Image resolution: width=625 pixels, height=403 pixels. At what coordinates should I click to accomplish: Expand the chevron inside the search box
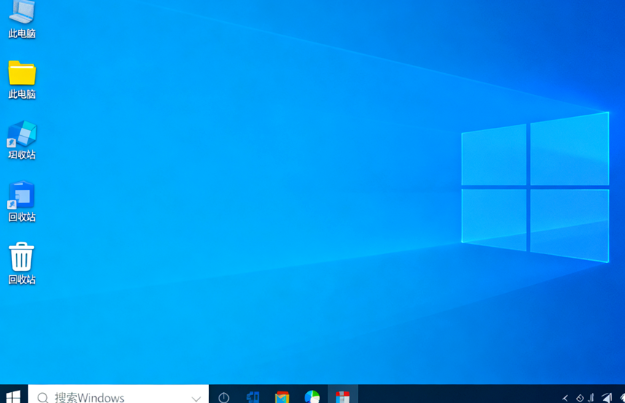coord(196,398)
